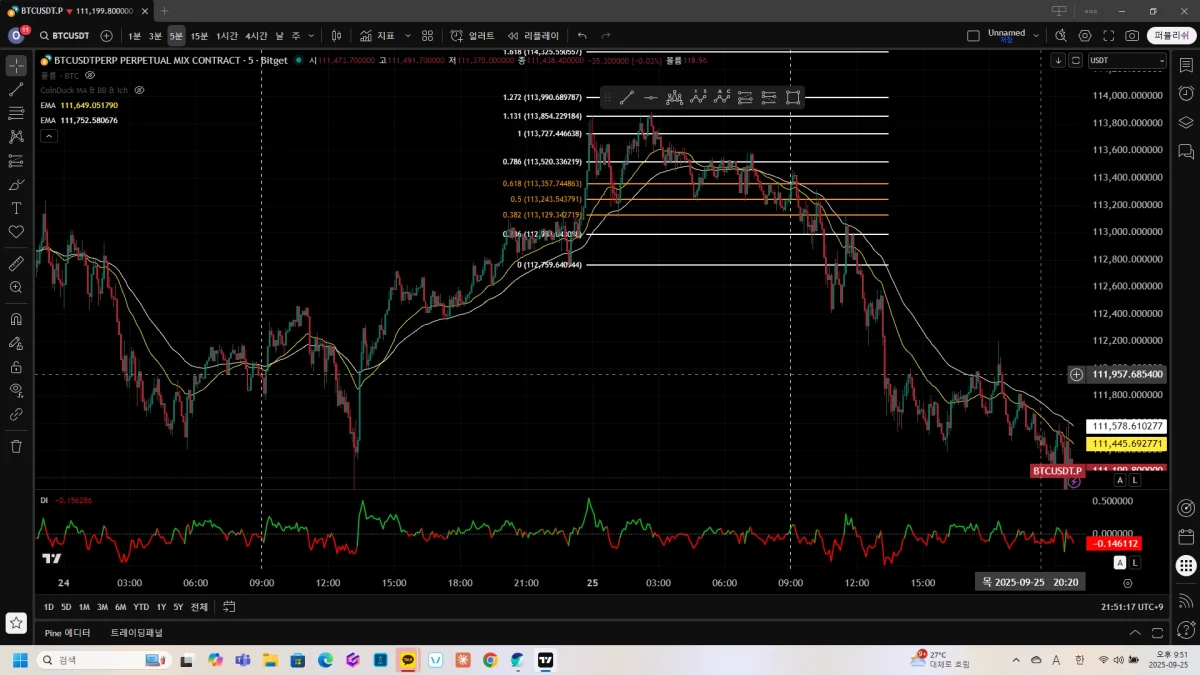Image resolution: width=1200 pixels, height=675 pixels.
Task: Select the trend line drawing tool
Action: pyautogui.click(x=16, y=90)
